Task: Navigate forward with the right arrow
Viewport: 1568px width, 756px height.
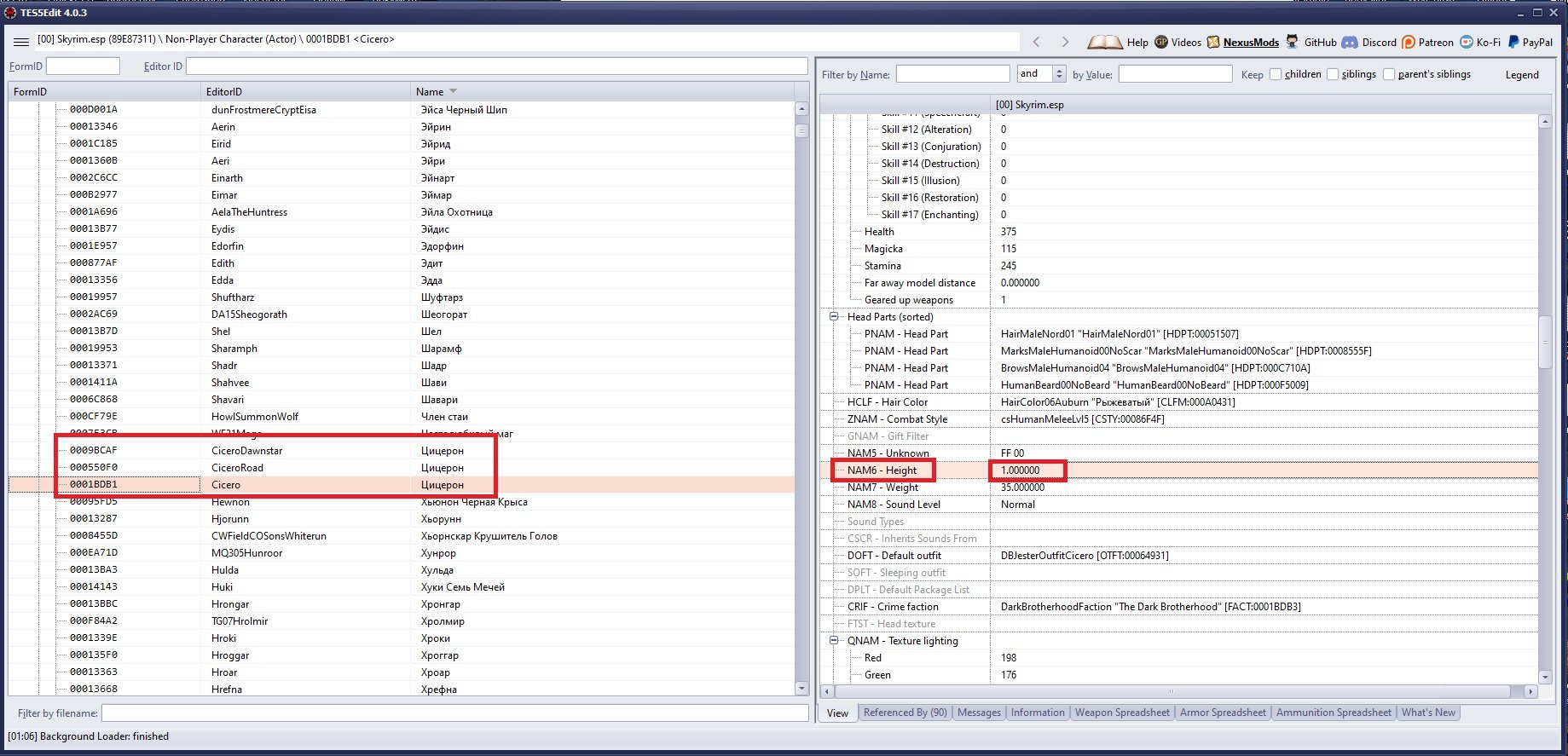Action: coord(1065,42)
